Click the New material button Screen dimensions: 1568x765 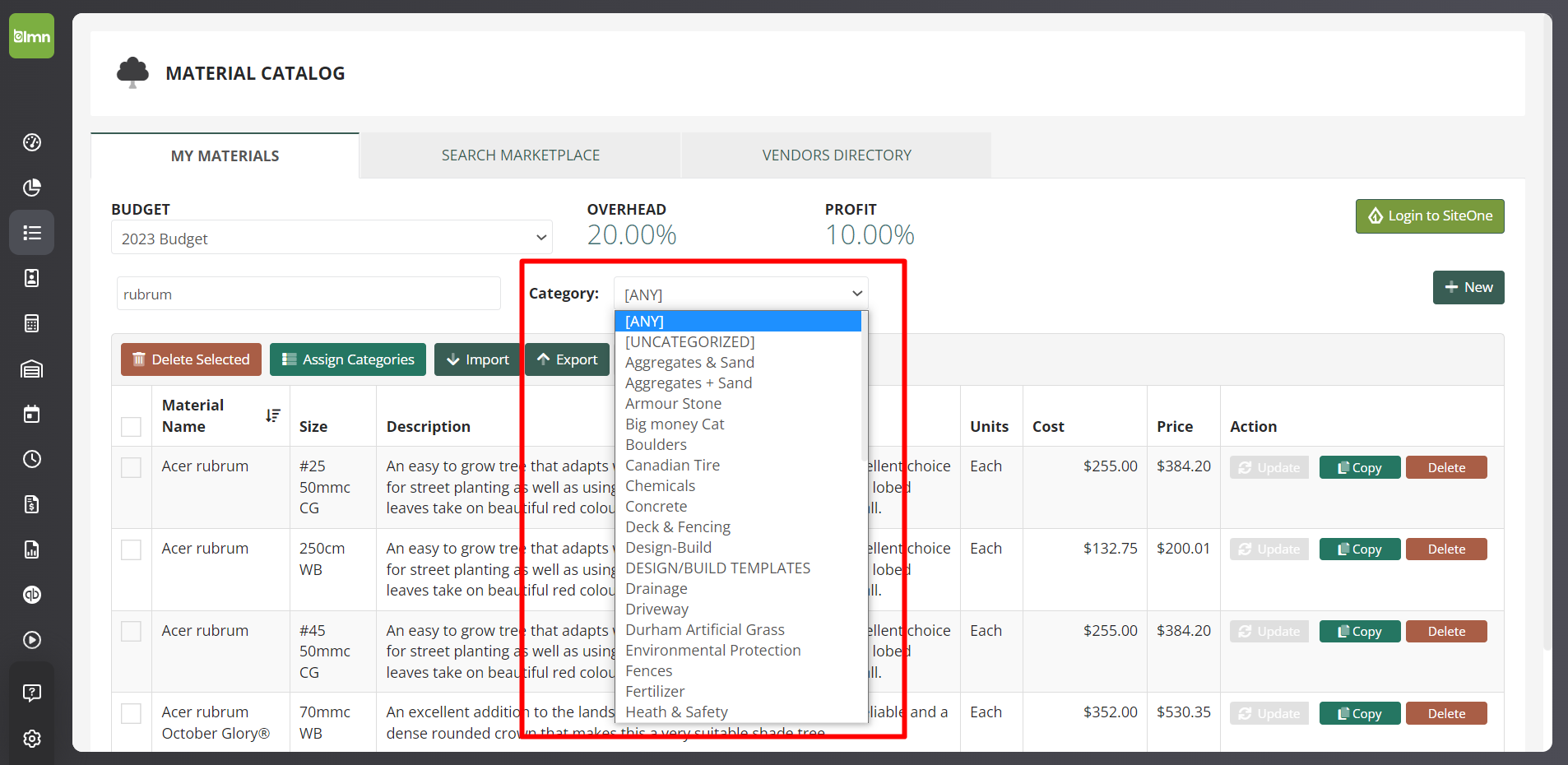click(x=1468, y=287)
